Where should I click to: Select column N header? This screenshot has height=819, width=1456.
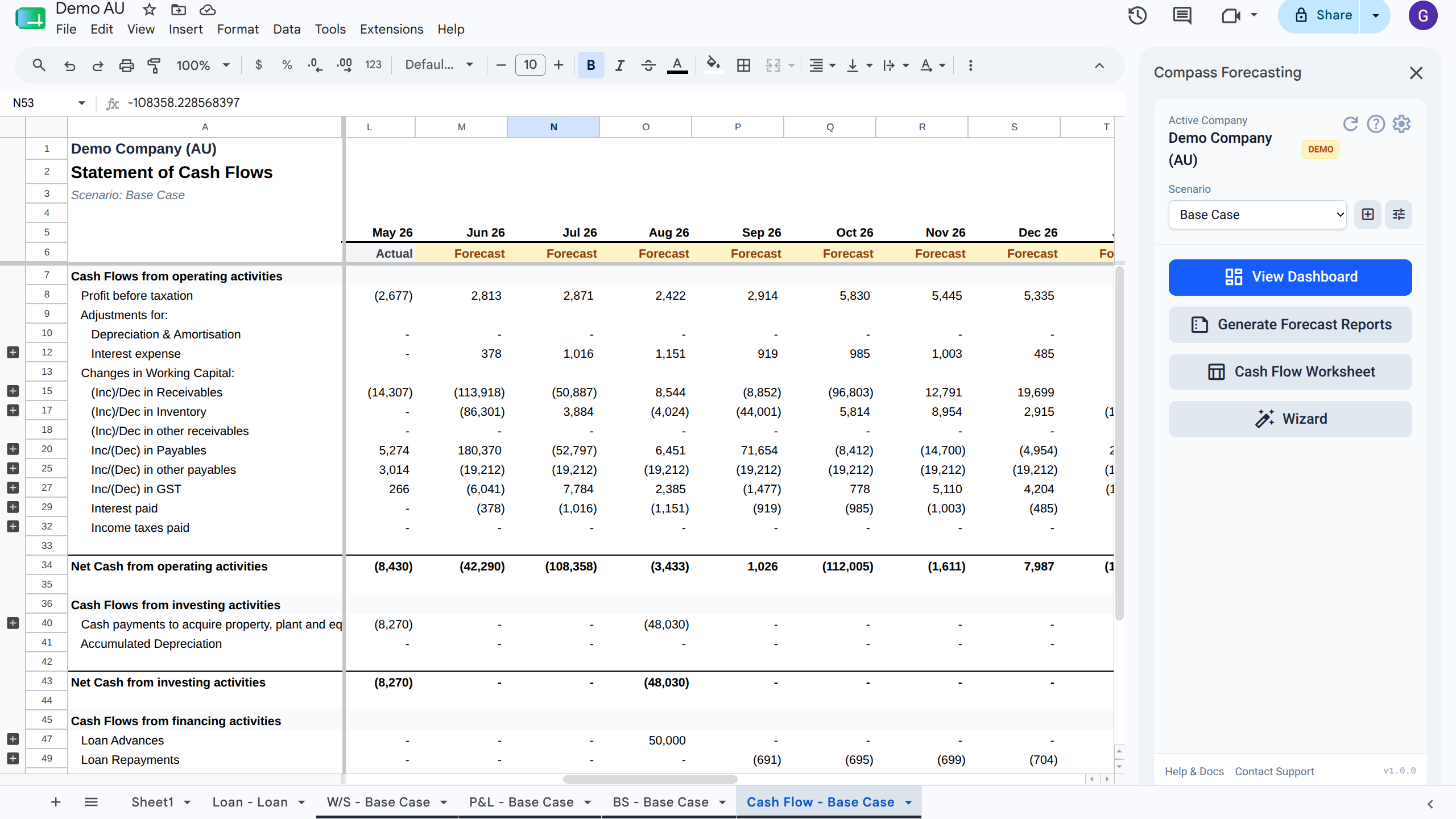click(x=553, y=127)
